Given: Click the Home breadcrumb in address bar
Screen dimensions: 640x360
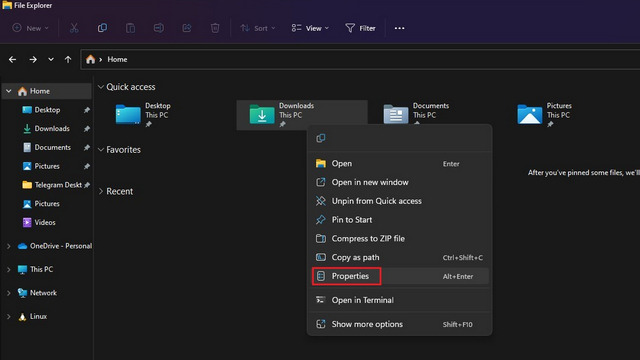Looking at the screenshot, I should point(117,60).
